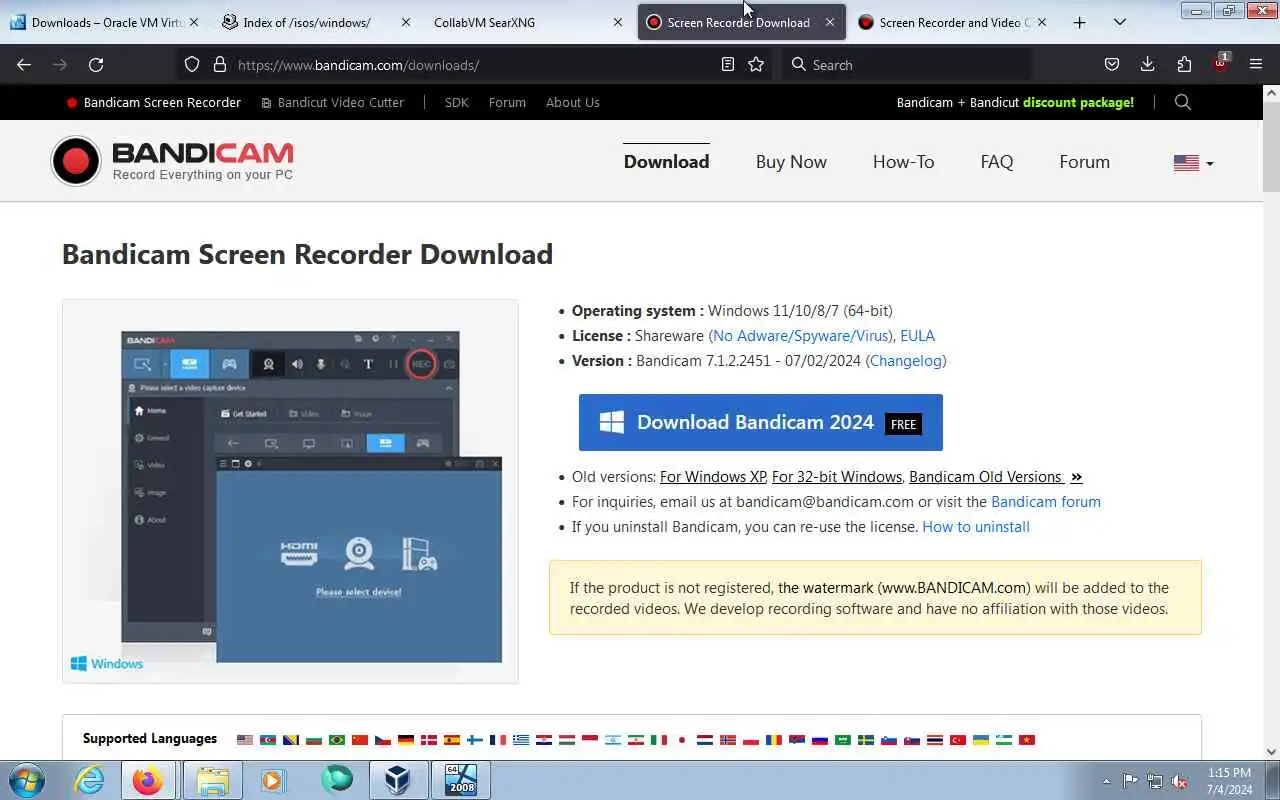Screen dimensions: 1280x800
Task: Open the list all tabs chevron
Action: tap(1119, 22)
